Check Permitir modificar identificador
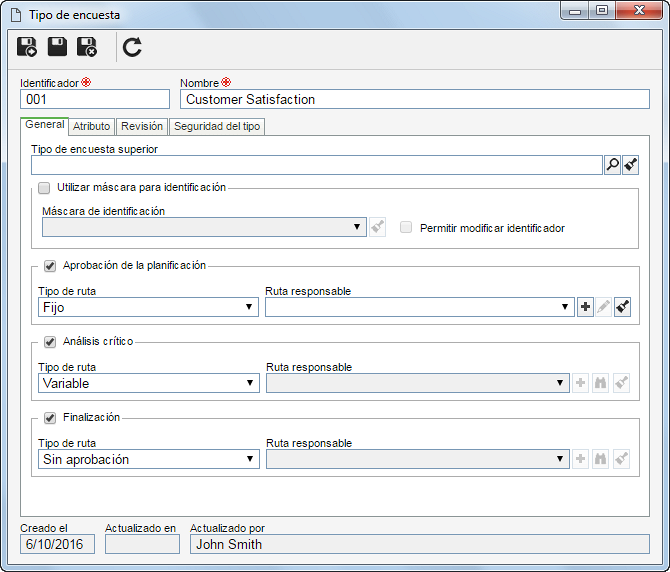Image resolution: width=670 pixels, height=572 pixels. (406, 227)
